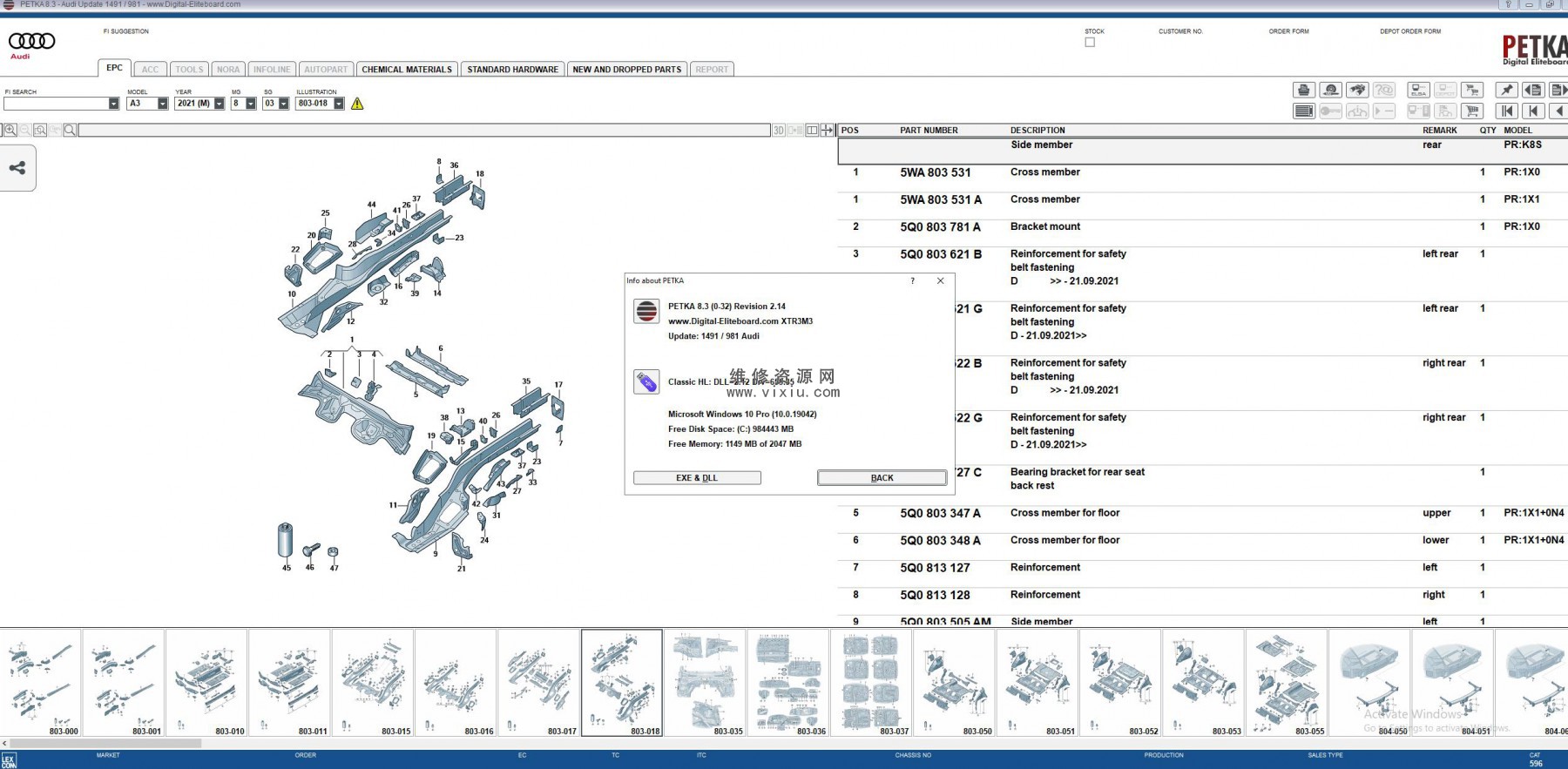The image size is (1568, 769).
Task: Click the share icon beside illustration
Action: pos(17,168)
